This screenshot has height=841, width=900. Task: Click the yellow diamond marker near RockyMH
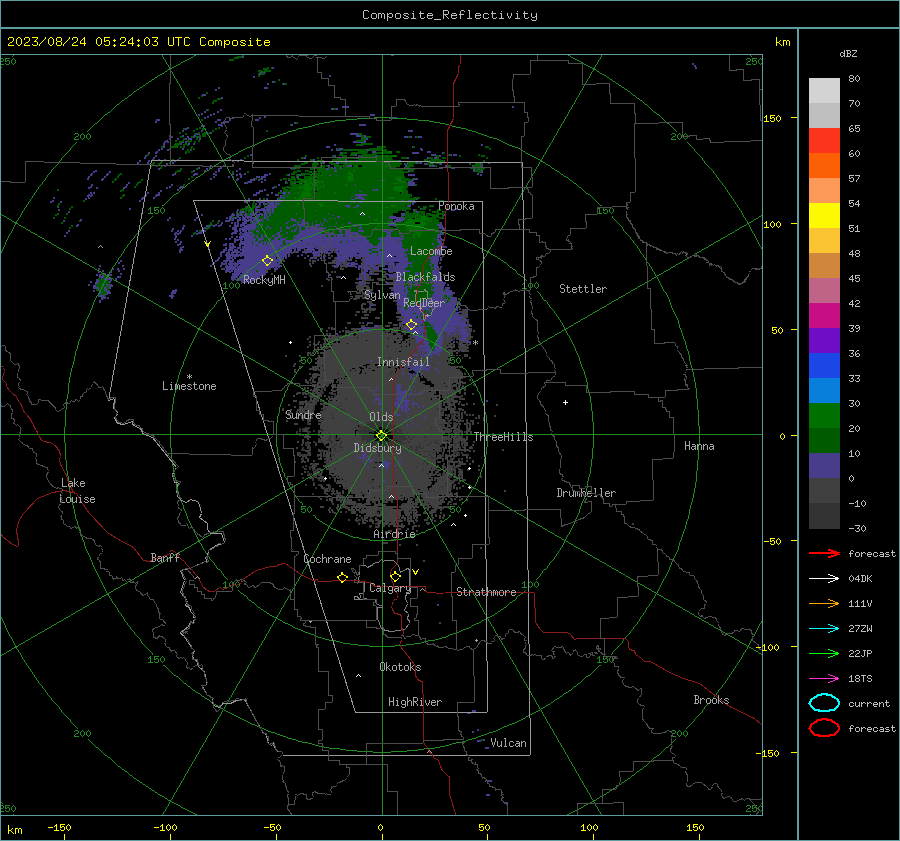click(x=267, y=261)
